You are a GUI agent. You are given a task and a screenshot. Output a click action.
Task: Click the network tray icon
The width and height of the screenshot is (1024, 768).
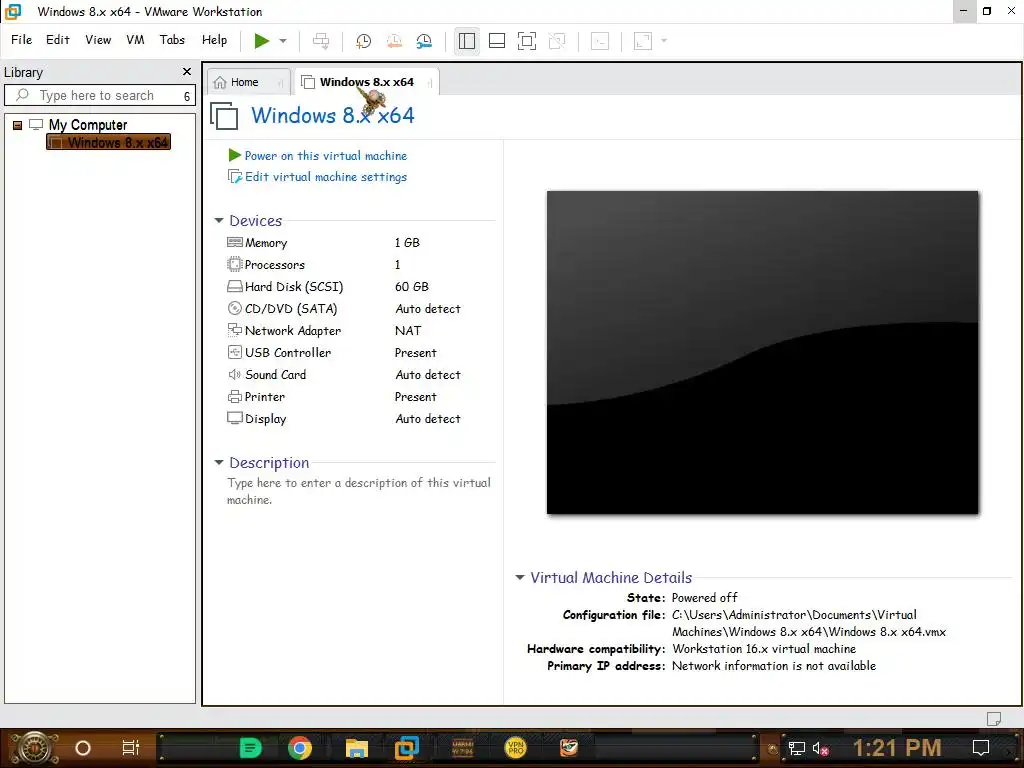click(x=796, y=748)
